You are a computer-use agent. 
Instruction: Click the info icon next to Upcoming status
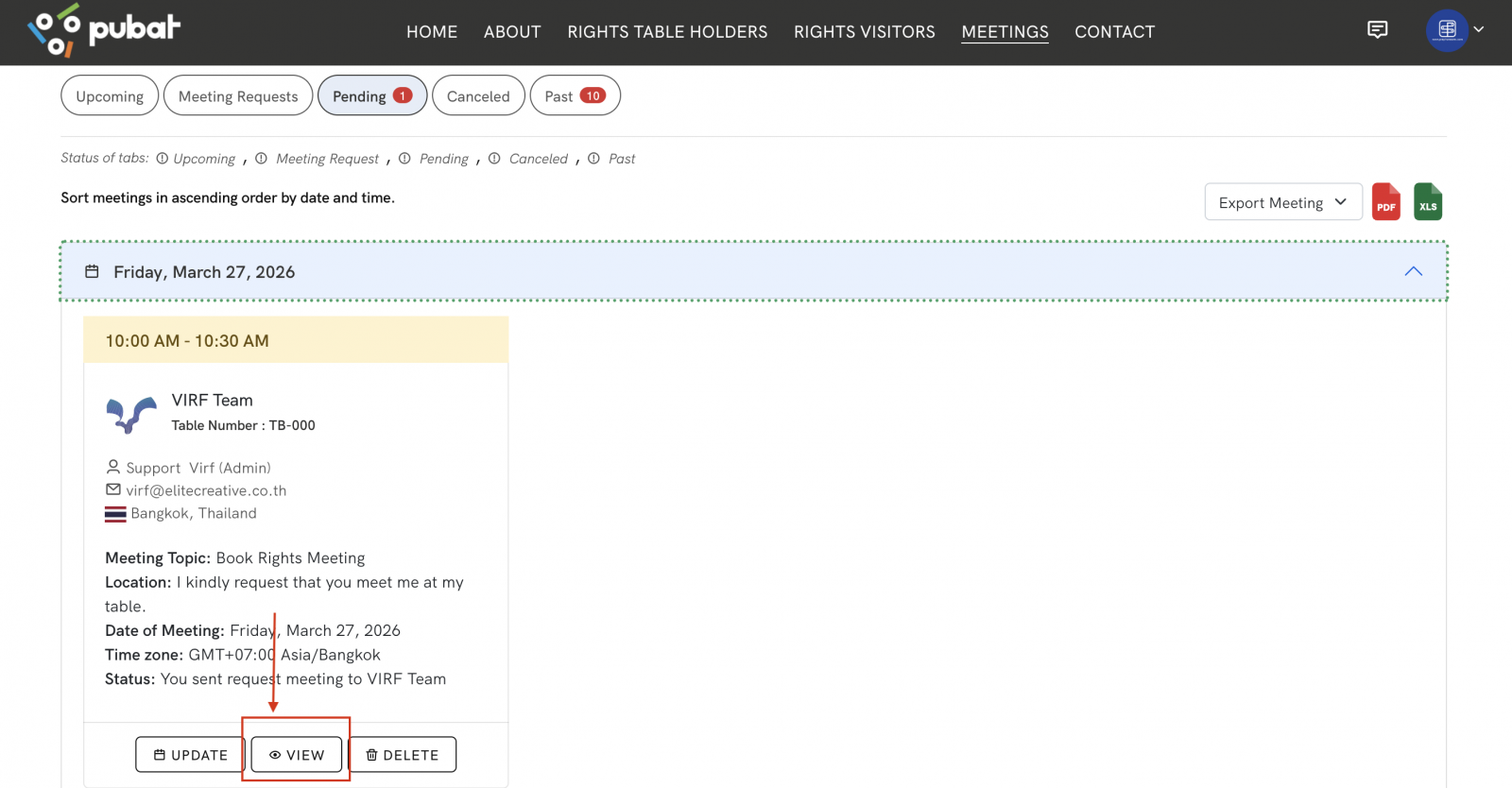163,159
